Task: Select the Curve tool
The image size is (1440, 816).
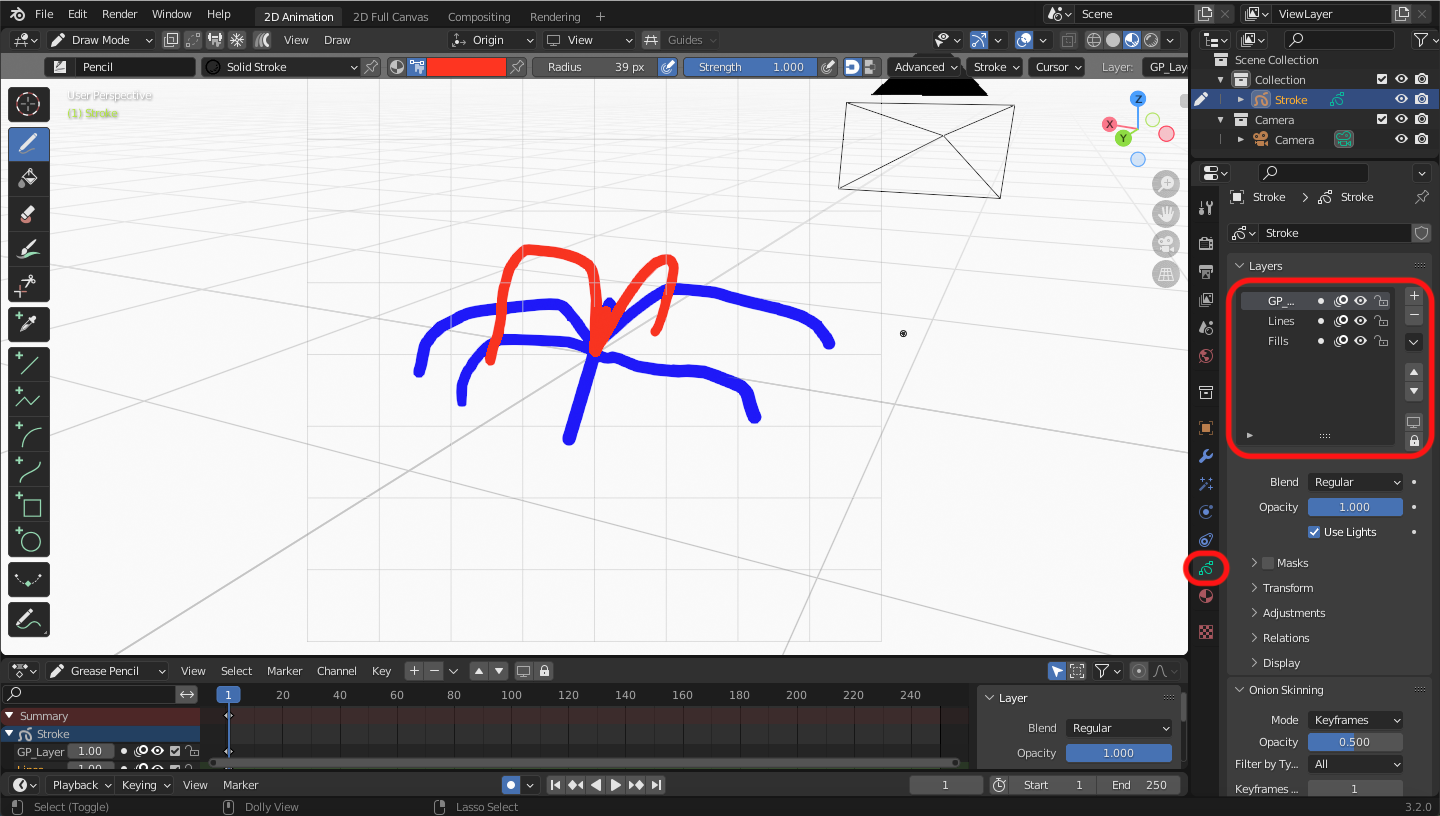Action: (x=29, y=469)
